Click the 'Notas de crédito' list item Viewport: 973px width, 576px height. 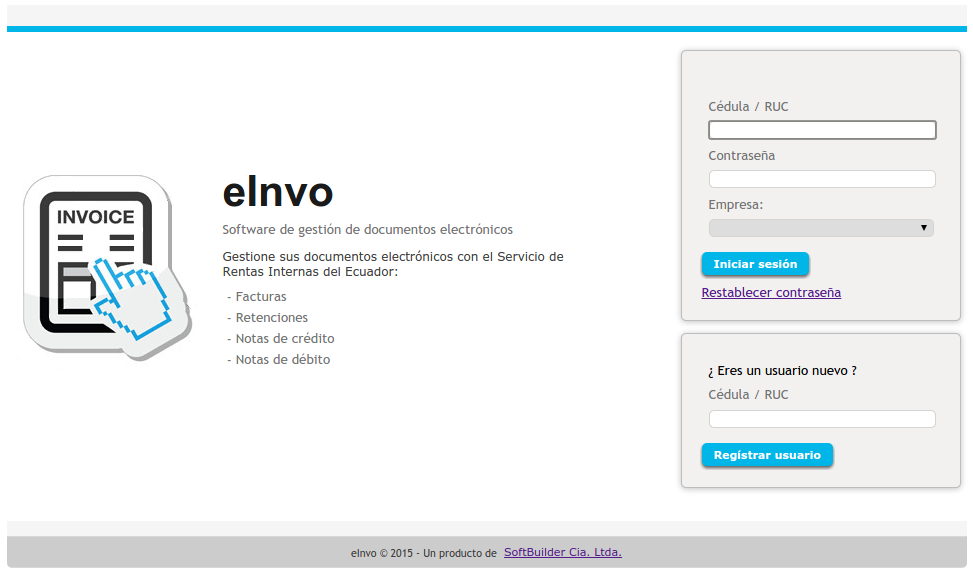pos(284,339)
